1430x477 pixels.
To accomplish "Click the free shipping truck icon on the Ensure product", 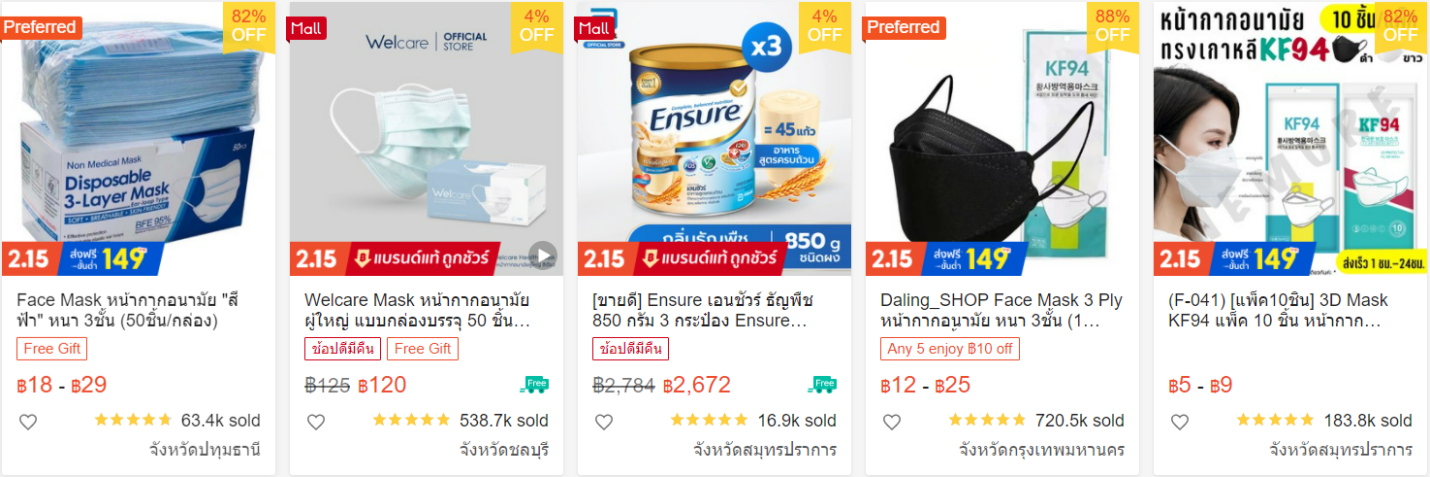I will [823, 385].
